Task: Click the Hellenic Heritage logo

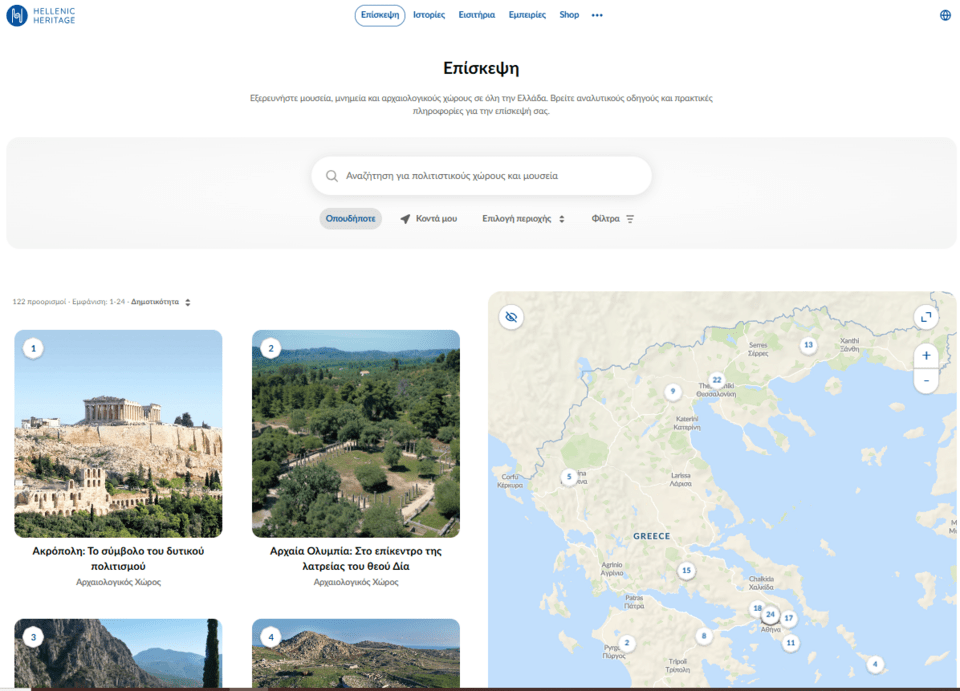Action: [x=40, y=15]
